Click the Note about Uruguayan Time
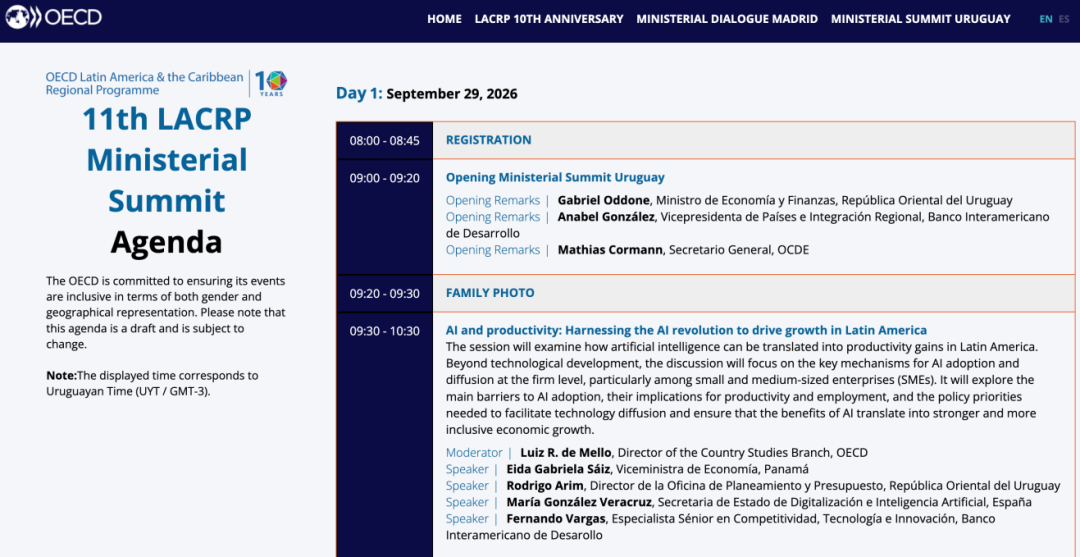The height and width of the screenshot is (557, 1080). pyautogui.click(x=152, y=384)
